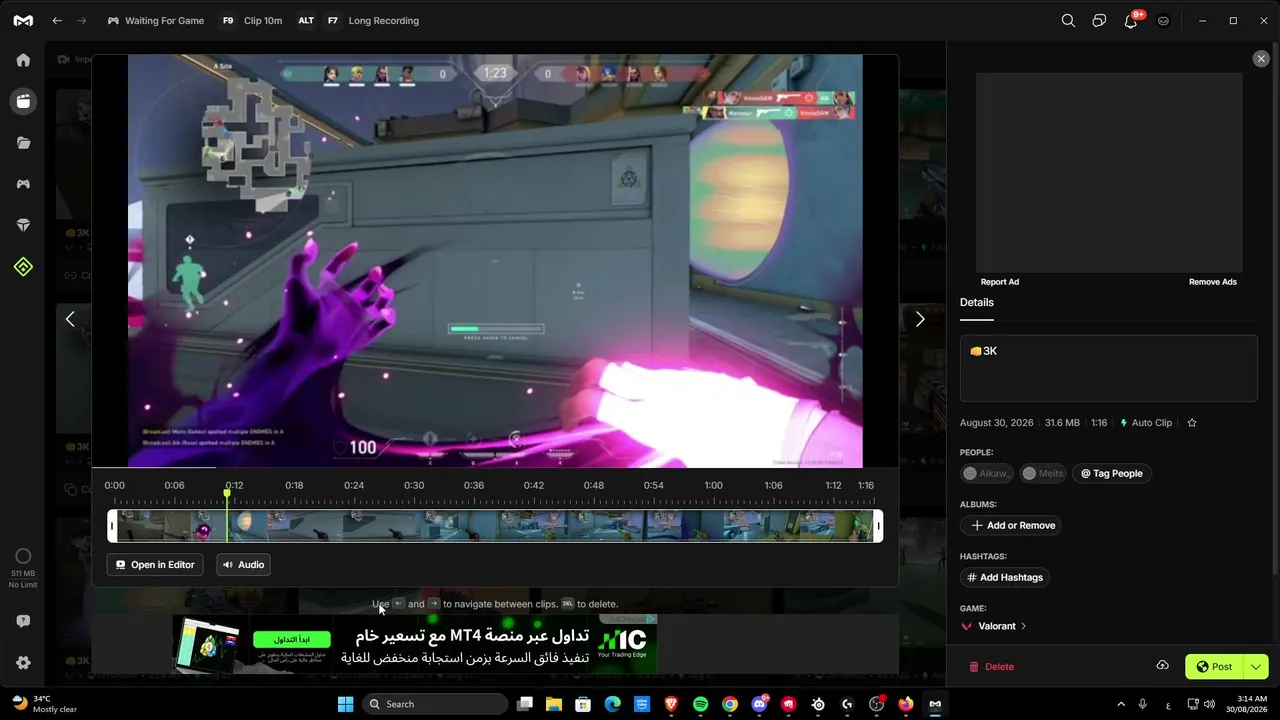Open the Clips library icon in the sidebar

tap(23, 101)
